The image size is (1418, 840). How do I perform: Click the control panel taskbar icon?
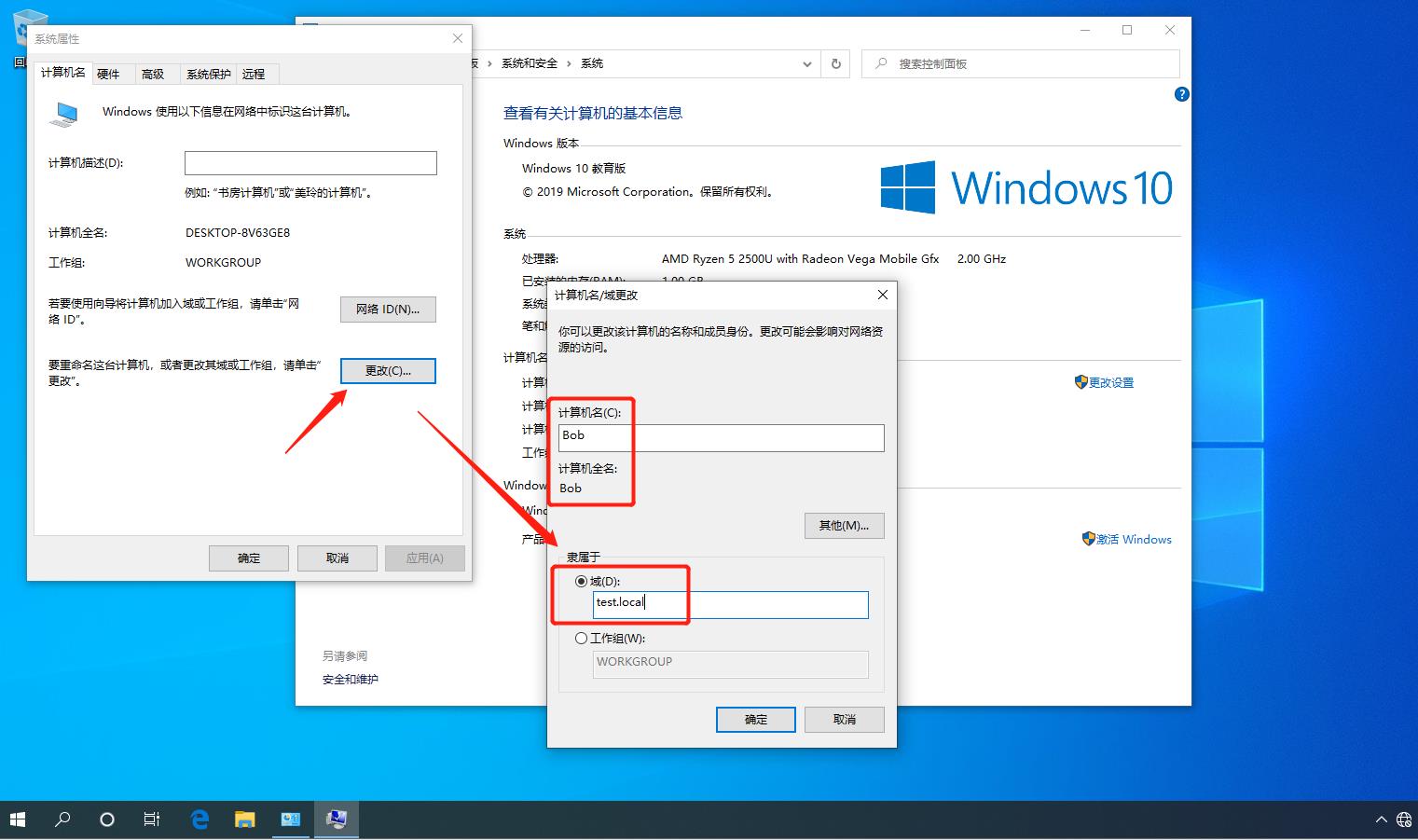[x=291, y=819]
